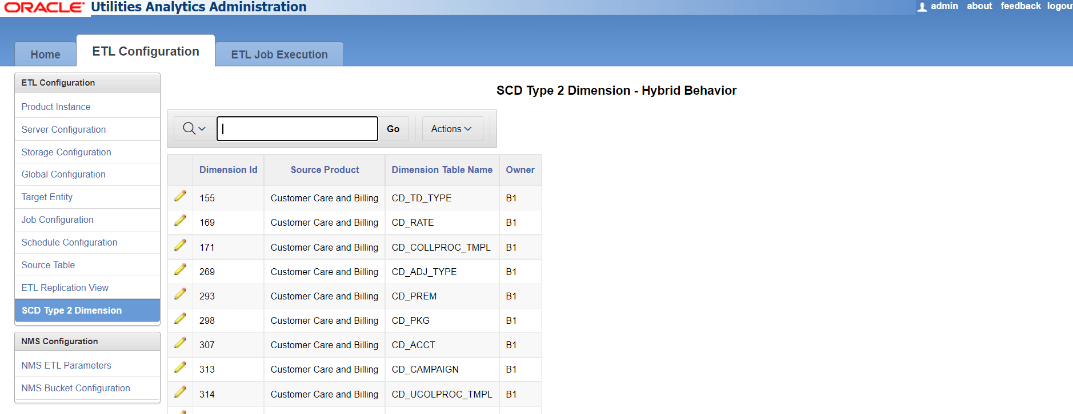This screenshot has height=414, width=1073.
Task: Open NMS Bucket Configuration
Action: (x=76, y=388)
